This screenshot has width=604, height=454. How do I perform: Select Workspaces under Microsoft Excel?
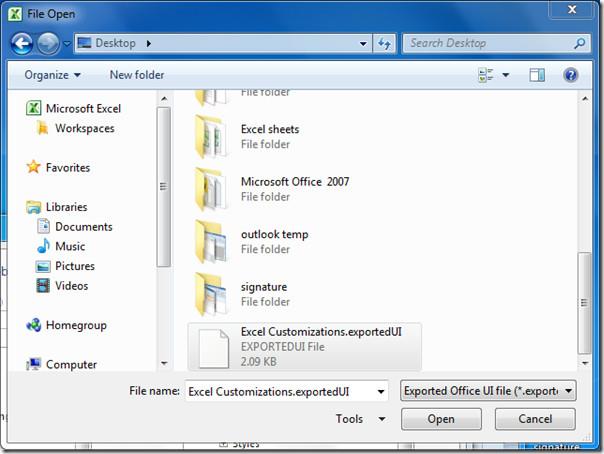84,128
